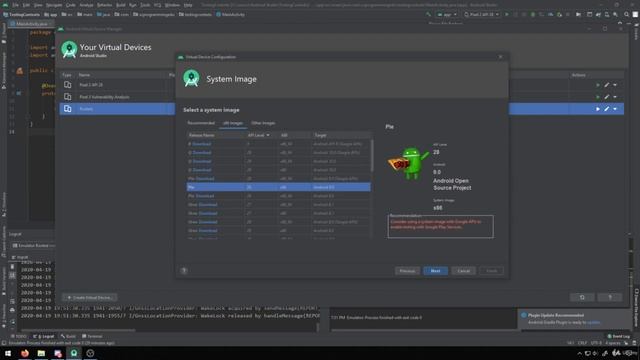Edit the first Pixel 2 API device
The image size is (640, 360).
pyautogui.click(x=607, y=85)
